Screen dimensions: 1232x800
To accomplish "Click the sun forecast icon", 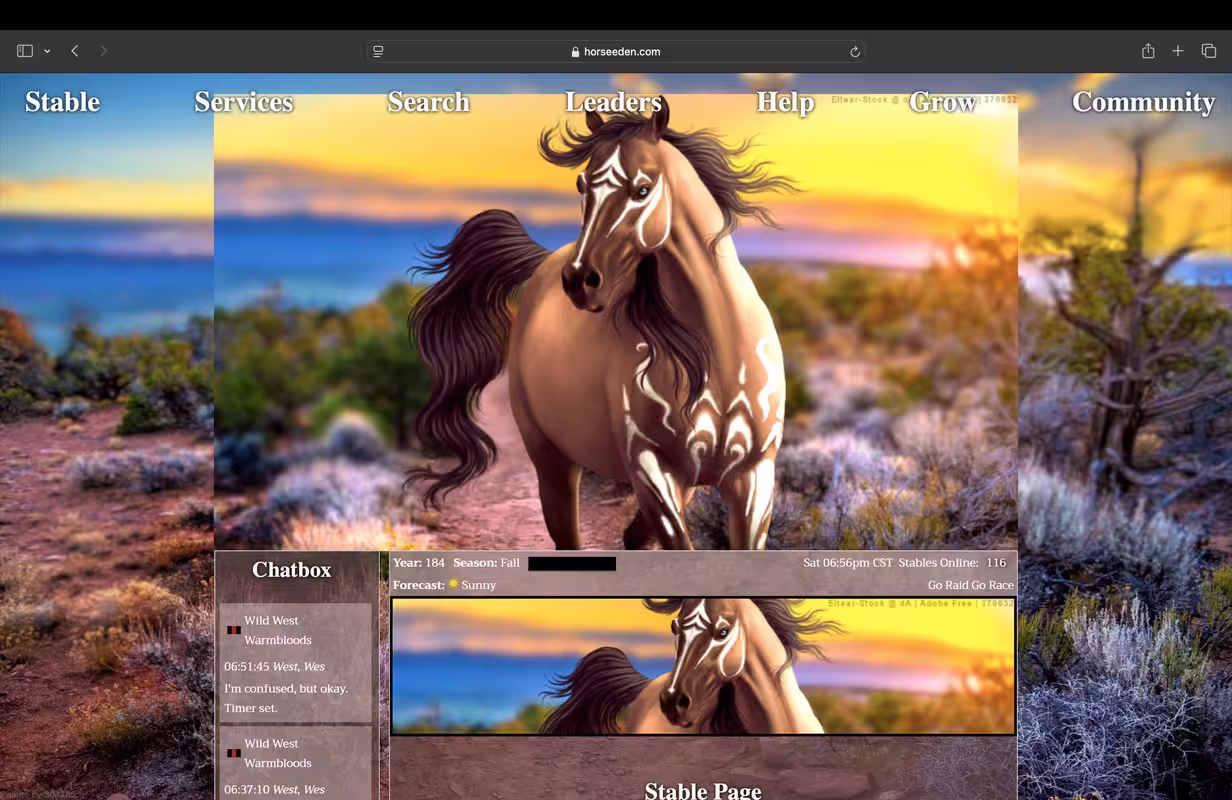I will [454, 584].
